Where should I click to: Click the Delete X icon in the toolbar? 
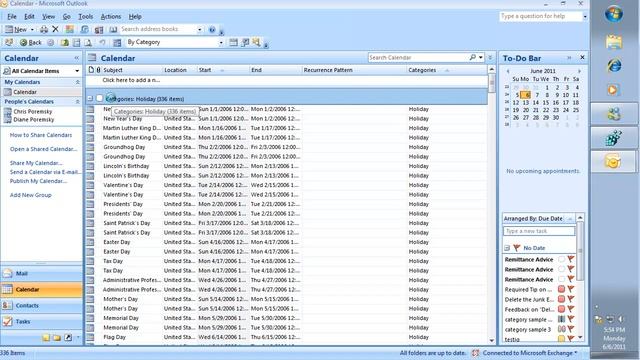pyautogui.click(x=56, y=29)
